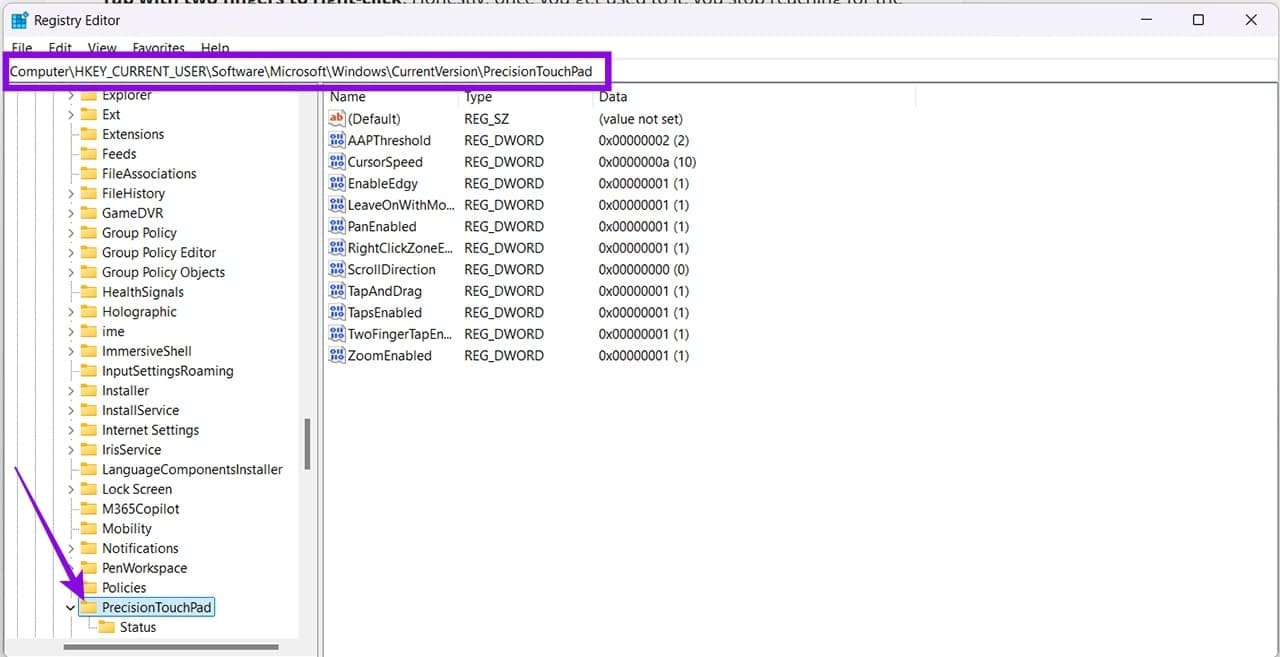Collapse the PrecisionTouchPad key

click(x=71, y=607)
